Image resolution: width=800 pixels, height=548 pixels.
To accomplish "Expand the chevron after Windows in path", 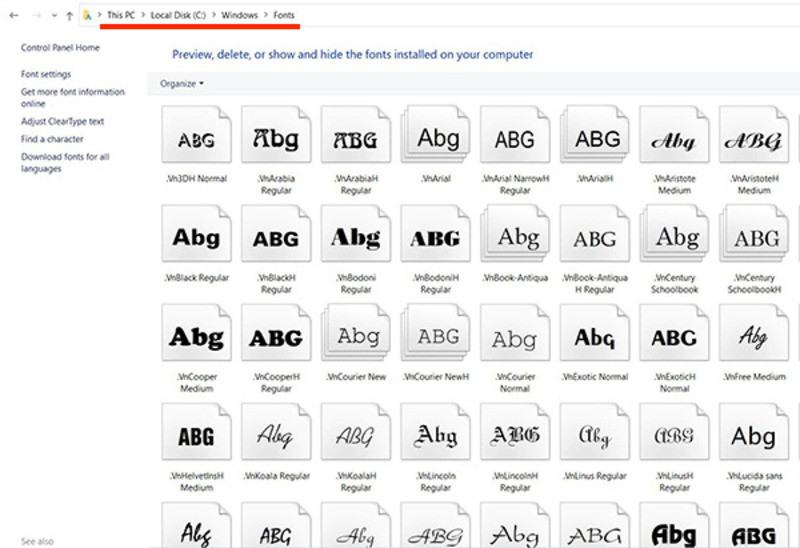I will [x=266, y=15].
